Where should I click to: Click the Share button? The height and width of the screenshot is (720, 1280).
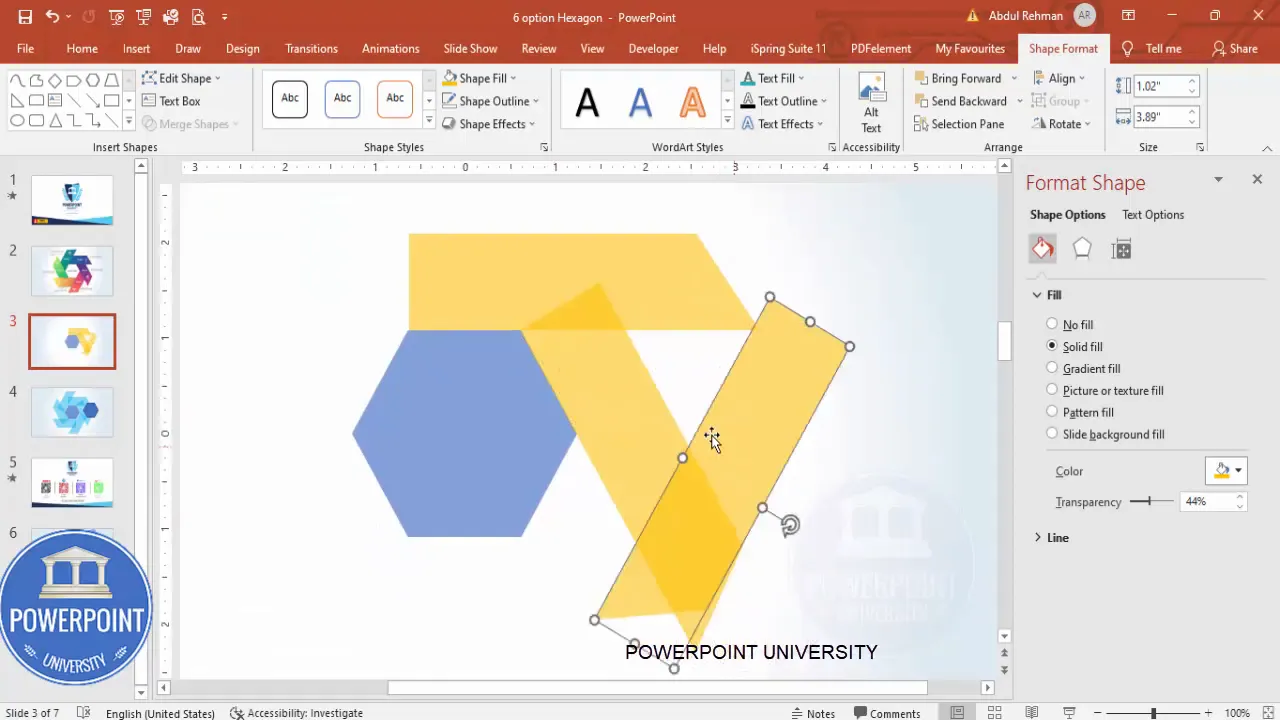(x=1235, y=48)
